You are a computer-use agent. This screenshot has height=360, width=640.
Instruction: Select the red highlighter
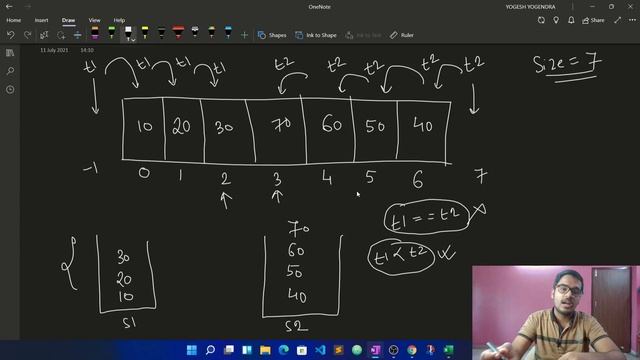click(178, 33)
